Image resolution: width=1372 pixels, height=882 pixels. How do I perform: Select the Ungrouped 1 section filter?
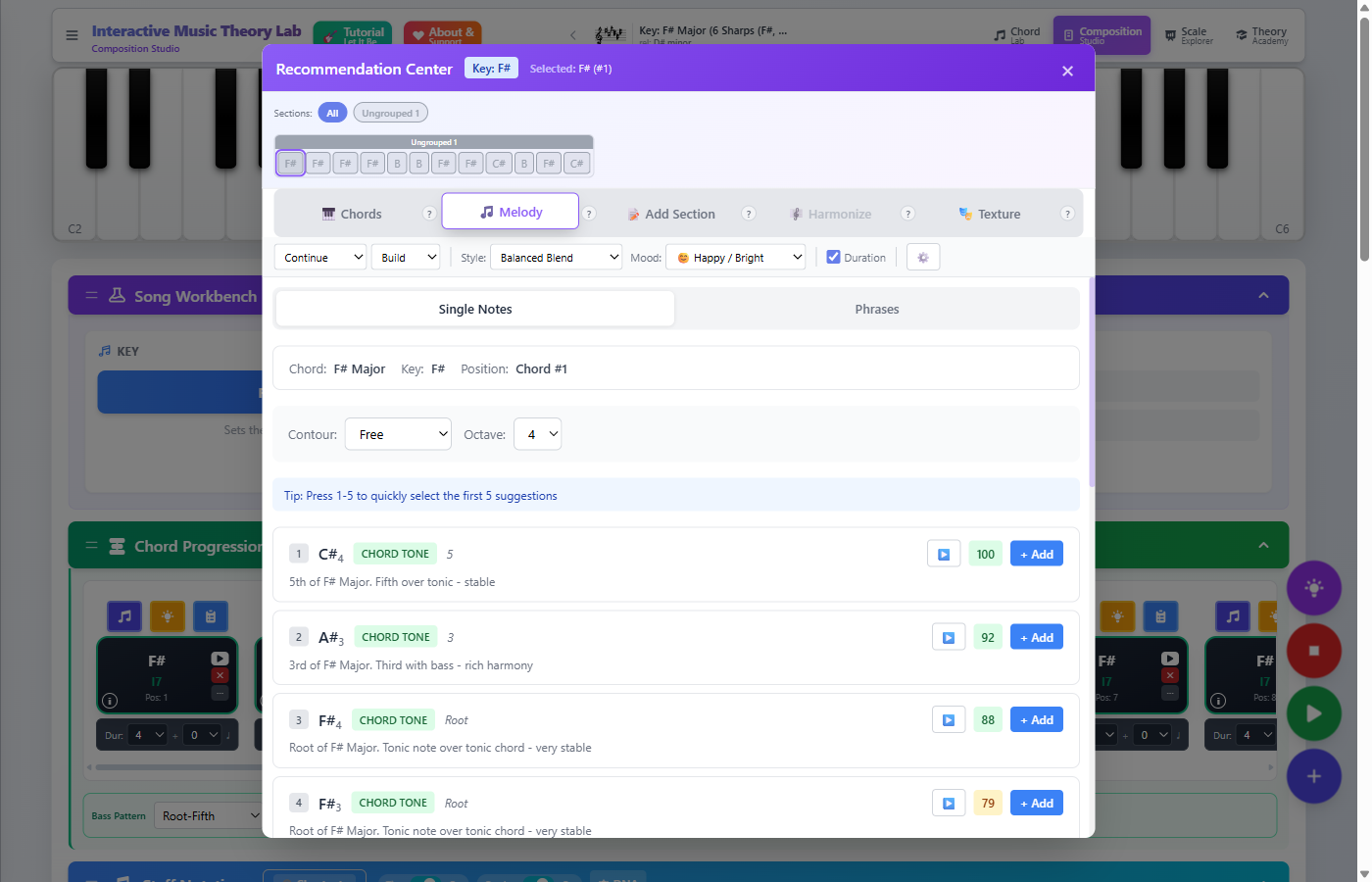click(390, 114)
